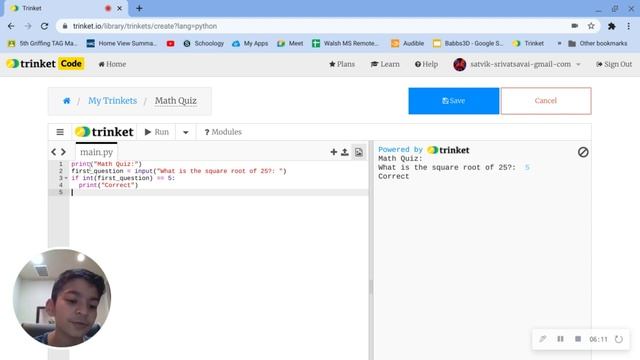Click Sign Out
The image size is (640, 360).
point(614,64)
